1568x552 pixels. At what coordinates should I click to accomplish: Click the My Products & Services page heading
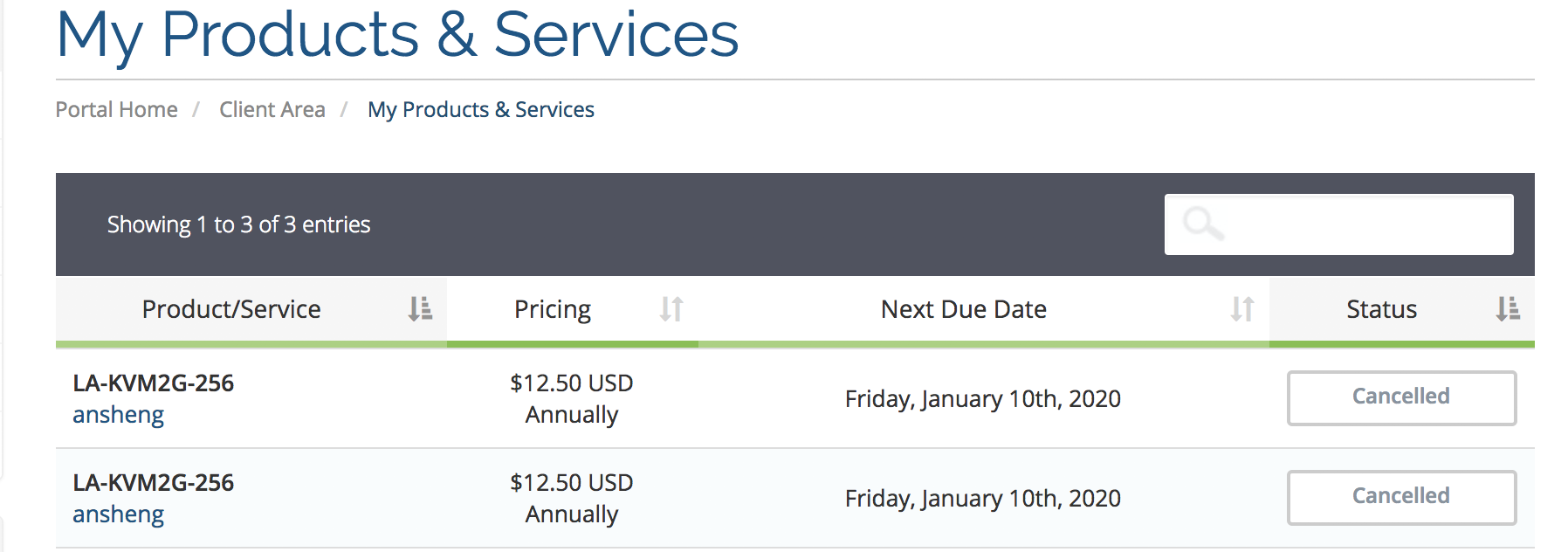point(397,35)
